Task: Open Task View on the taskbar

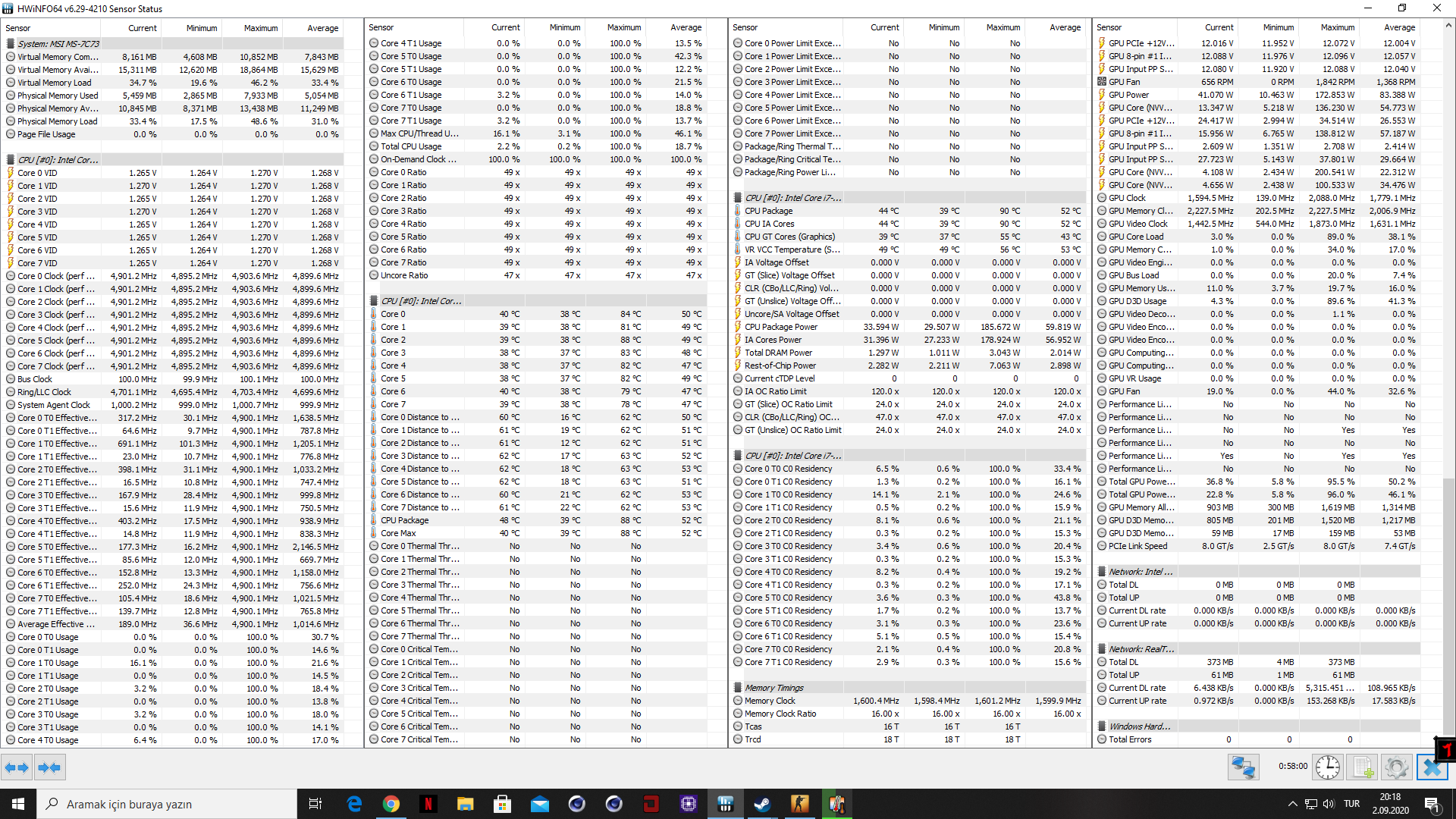Action: tap(315, 804)
